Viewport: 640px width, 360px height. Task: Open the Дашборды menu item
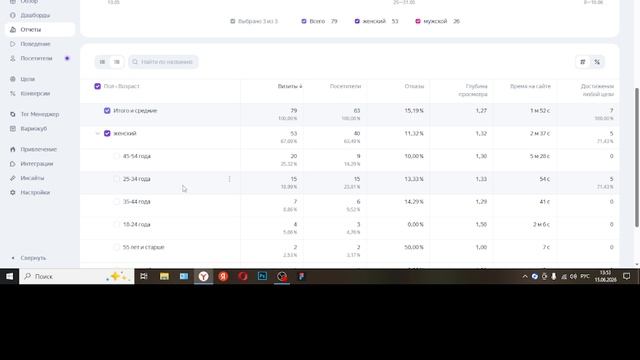(35, 15)
